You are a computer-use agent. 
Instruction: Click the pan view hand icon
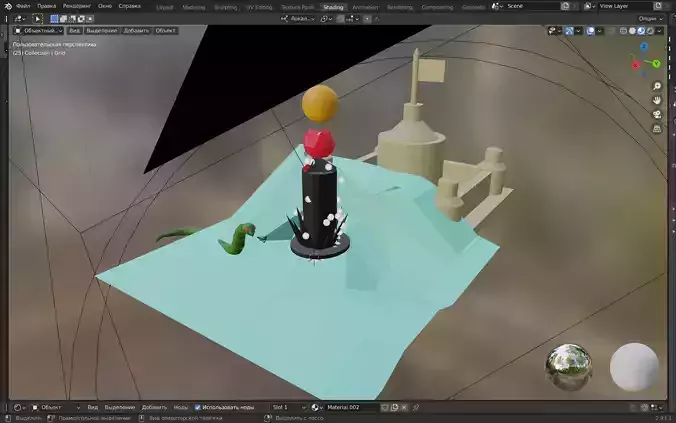pos(657,100)
